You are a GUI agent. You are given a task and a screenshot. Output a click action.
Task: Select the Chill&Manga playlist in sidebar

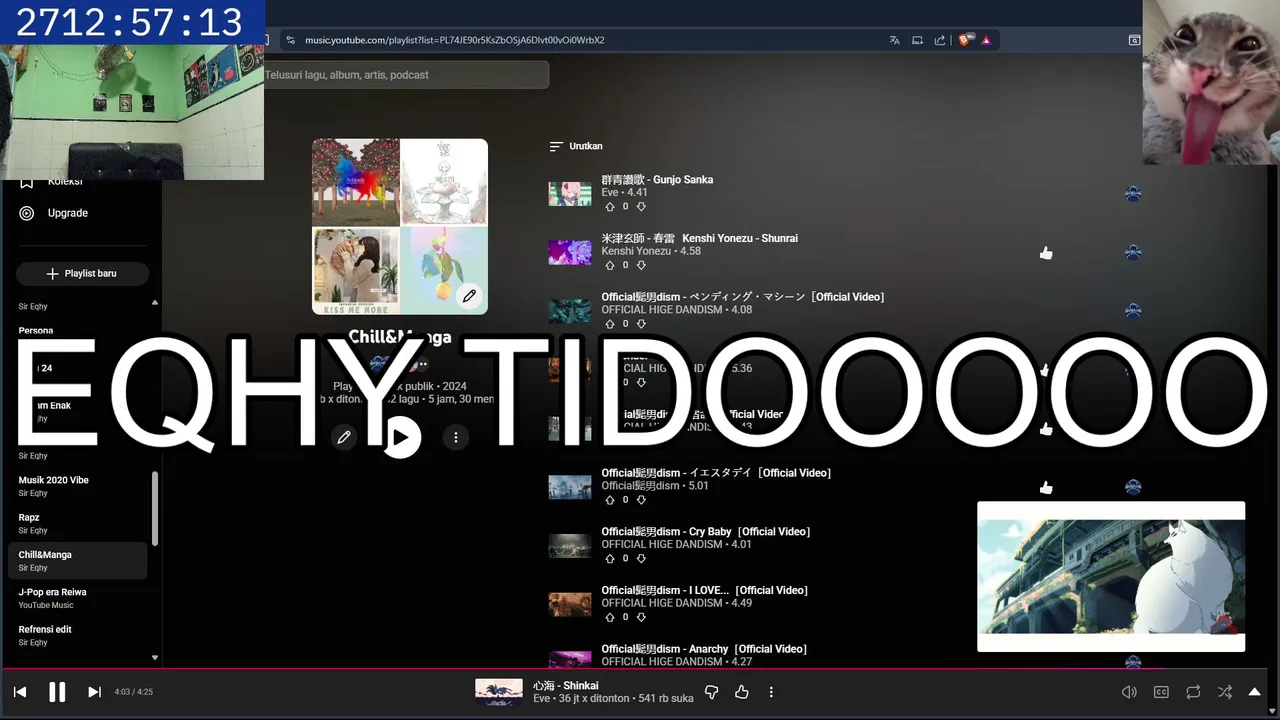point(77,561)
